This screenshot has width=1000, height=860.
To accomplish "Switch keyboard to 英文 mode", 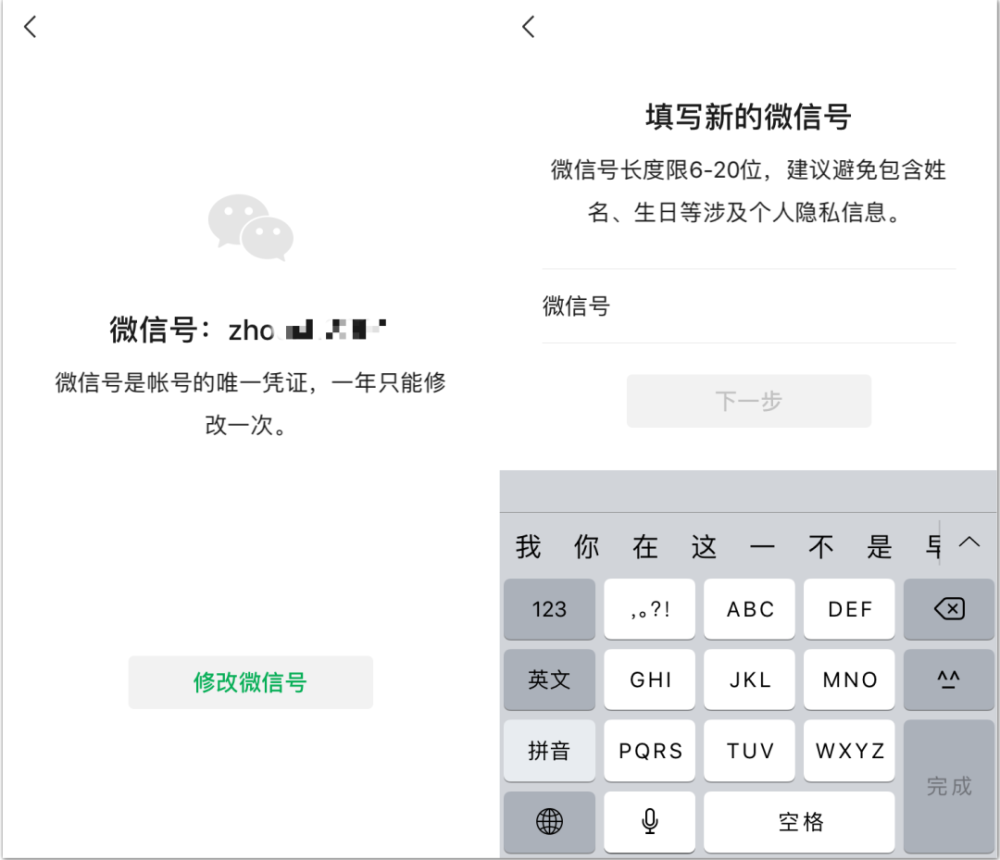I will [x=549, y=679].
